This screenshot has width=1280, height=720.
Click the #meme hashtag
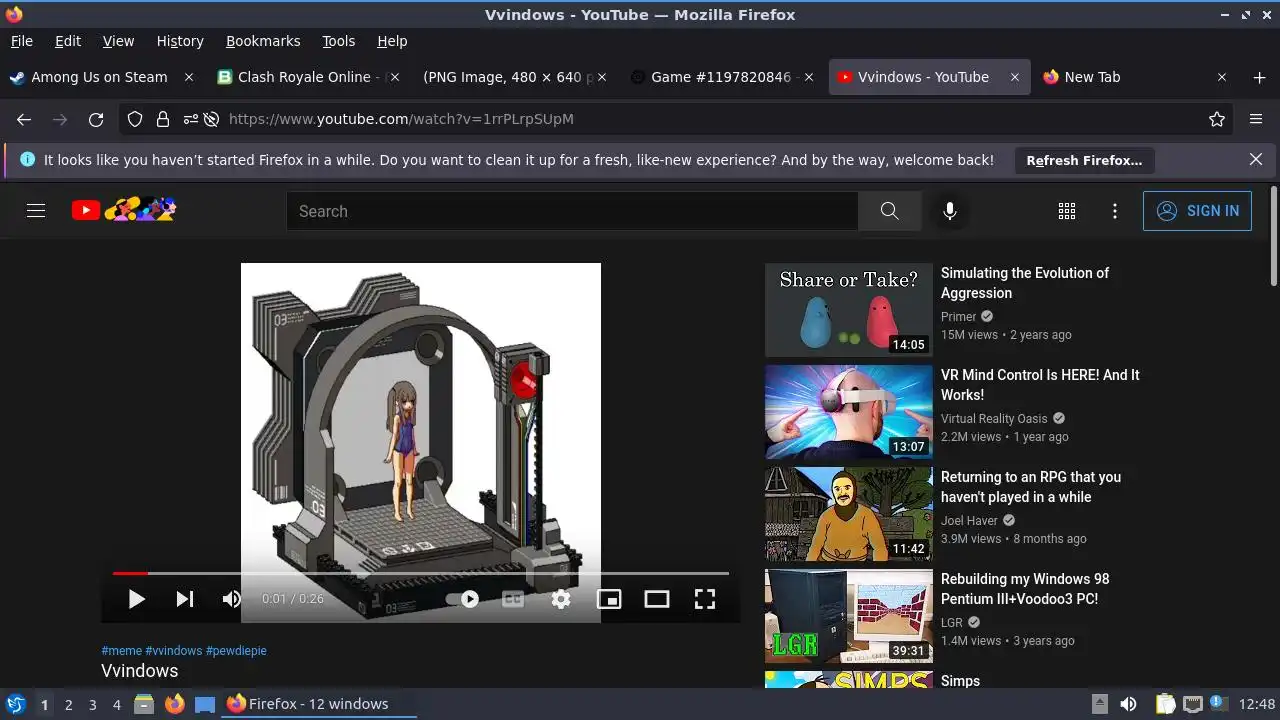click(121, 651)
